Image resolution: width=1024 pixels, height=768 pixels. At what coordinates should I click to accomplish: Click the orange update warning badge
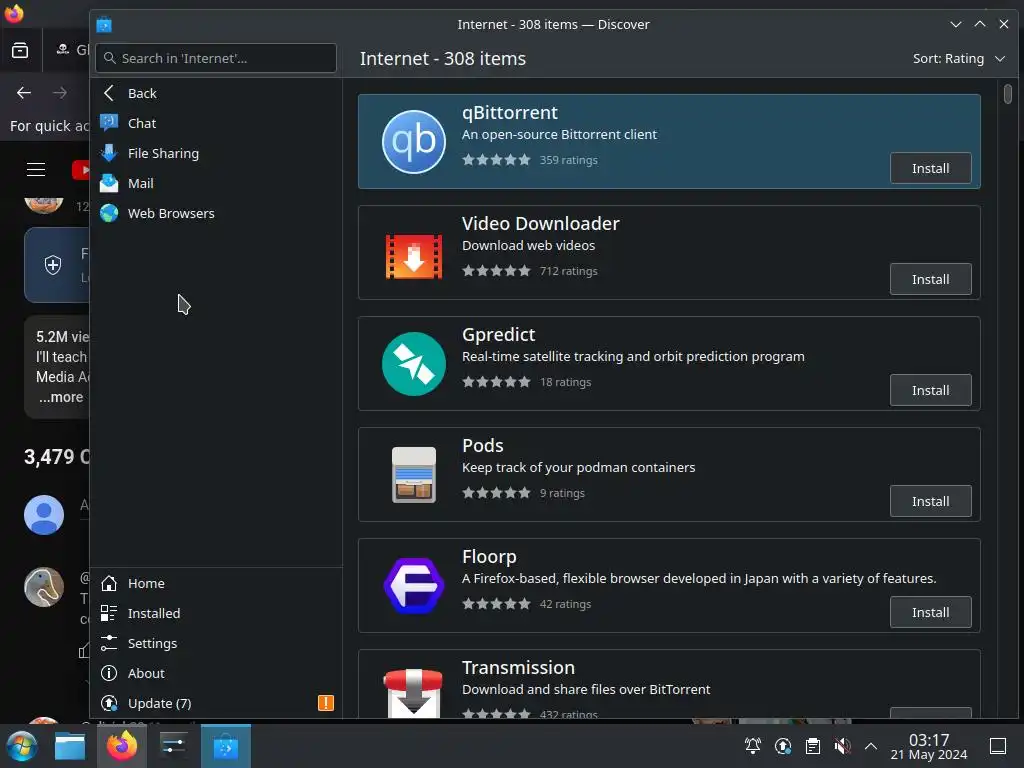pyautogui.click(x=325, y=703)
